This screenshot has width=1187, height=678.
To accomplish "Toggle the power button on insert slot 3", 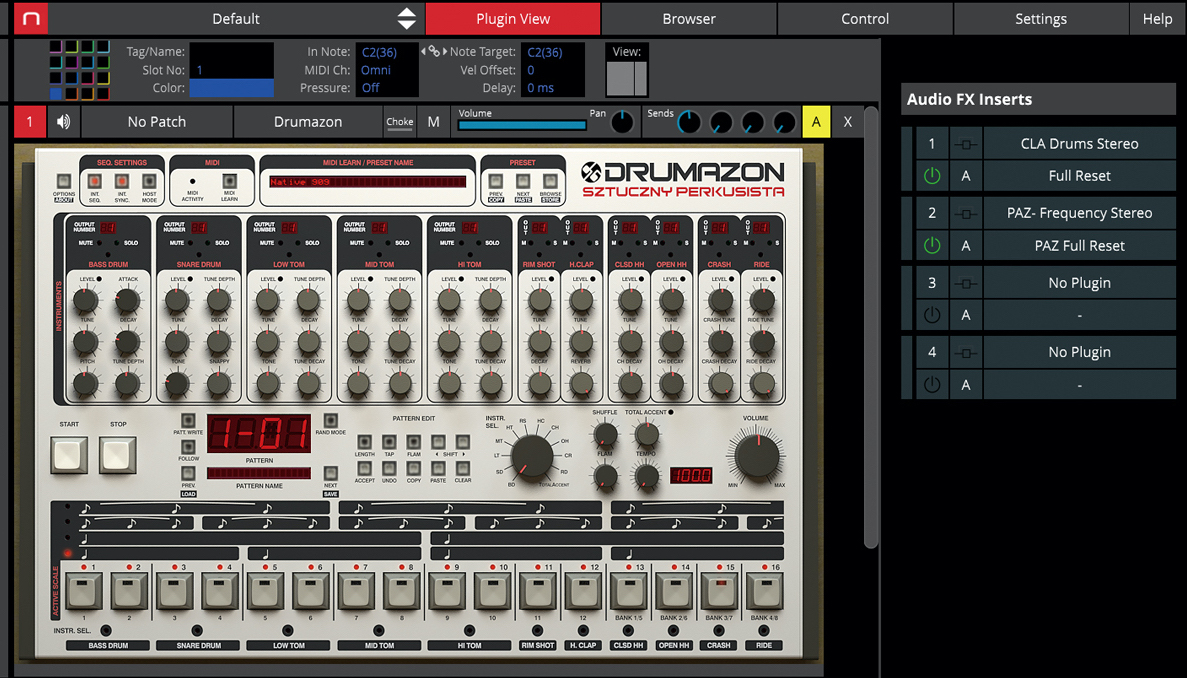I will pyautogui.click(x=932, y=315).
